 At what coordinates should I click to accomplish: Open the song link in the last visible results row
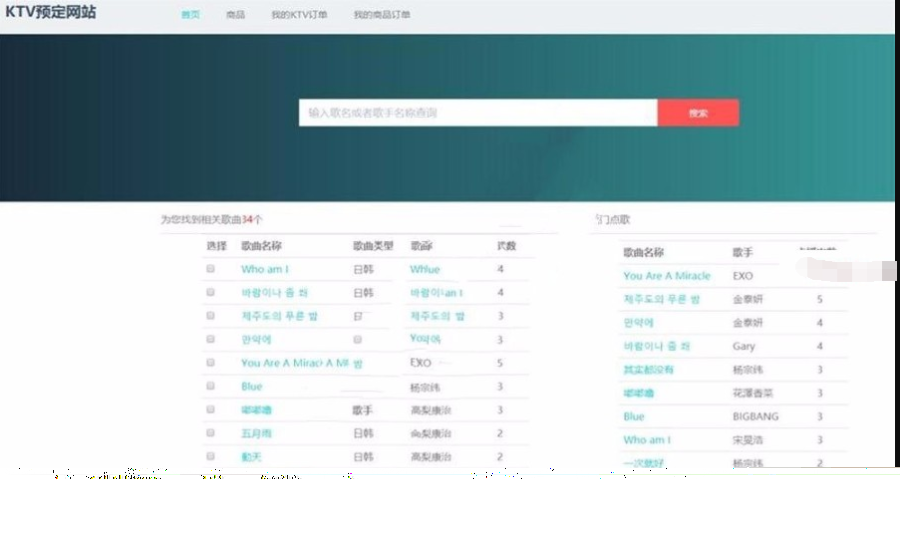click(251, 457)
